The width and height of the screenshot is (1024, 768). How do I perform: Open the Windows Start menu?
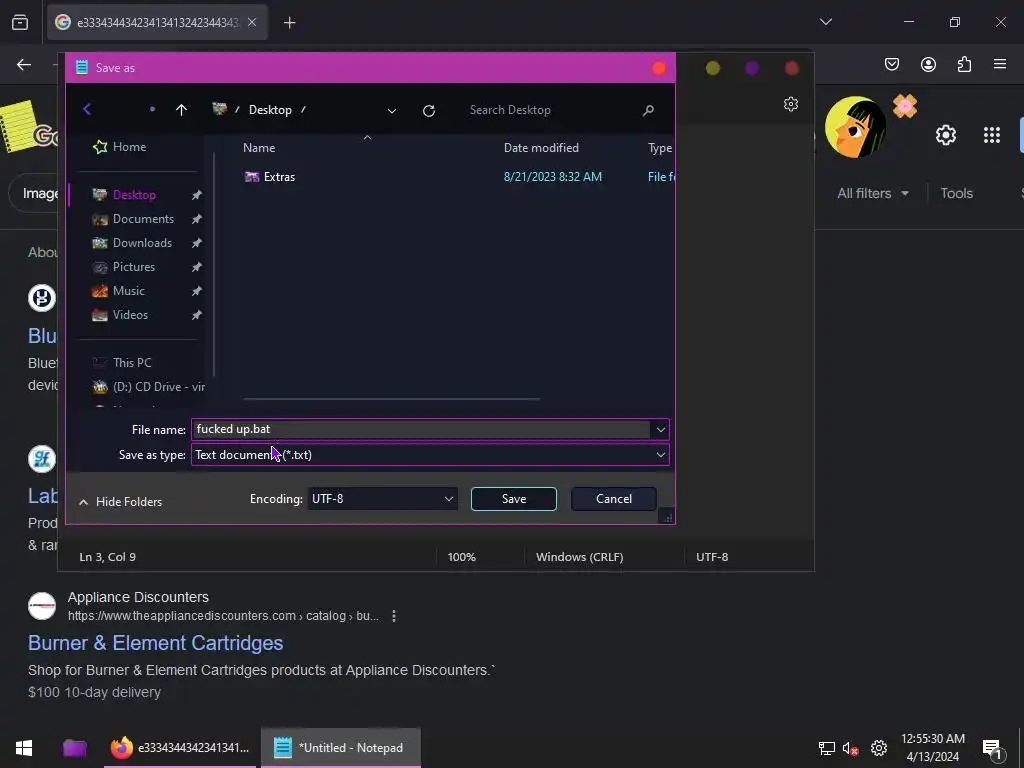pyautogui.click(x=24, y=748)
